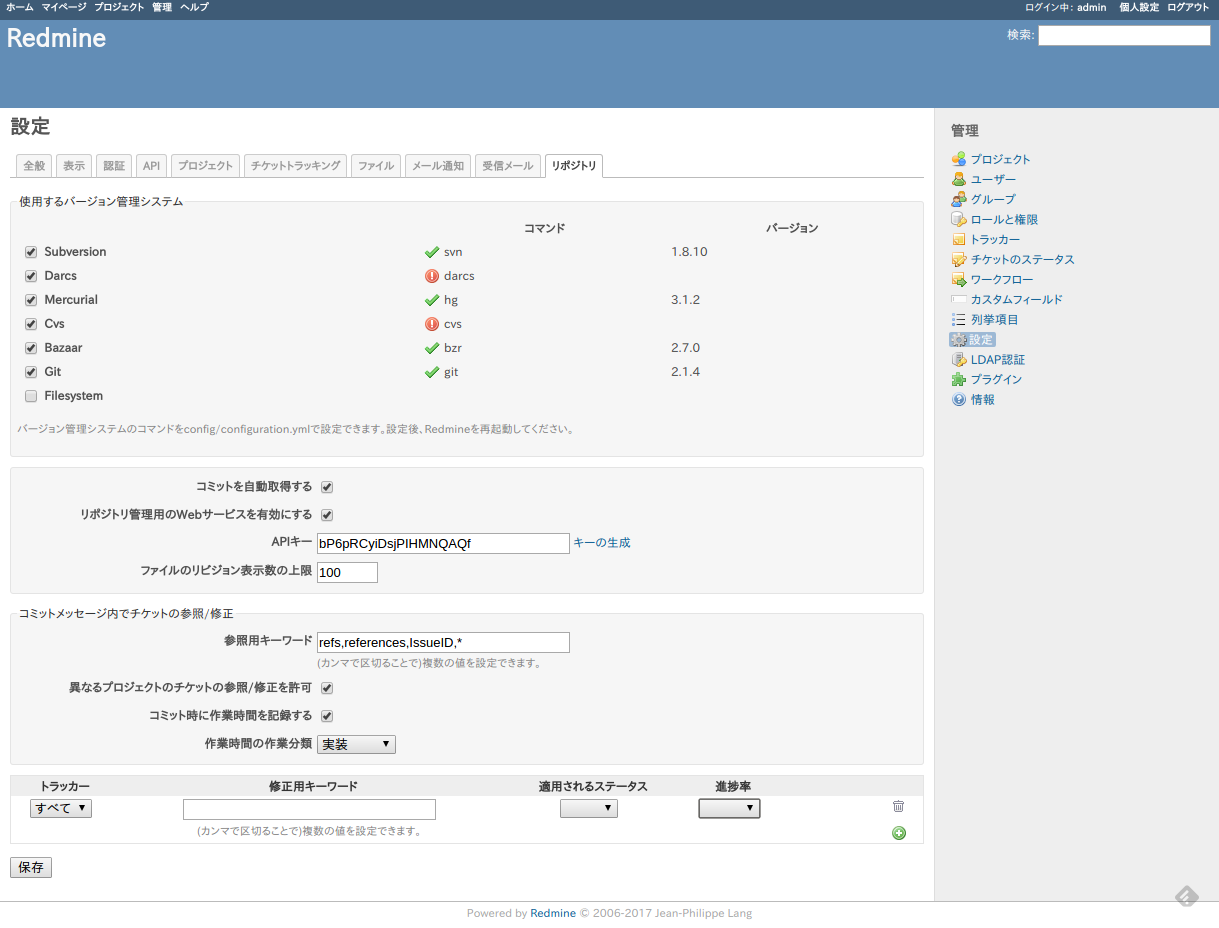Click the プラグイン puzzle icon
Image resolution: width=1219 pixels, height=928 pixels.
click(959, 379)
